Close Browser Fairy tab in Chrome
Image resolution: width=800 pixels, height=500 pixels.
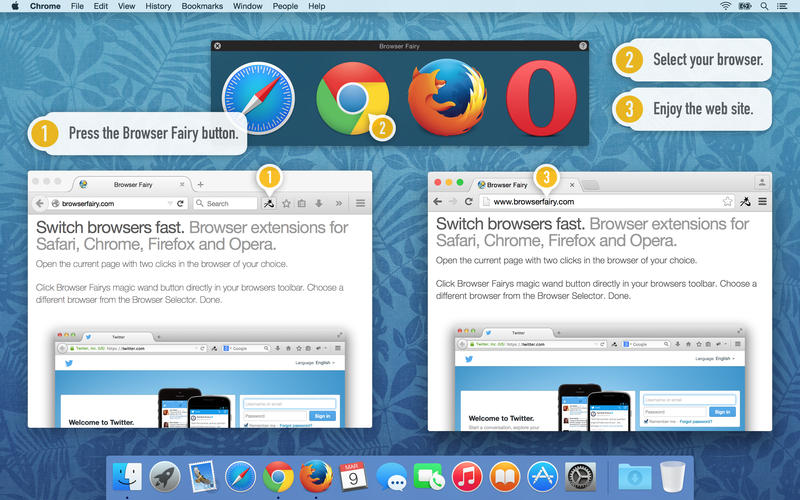572,185
